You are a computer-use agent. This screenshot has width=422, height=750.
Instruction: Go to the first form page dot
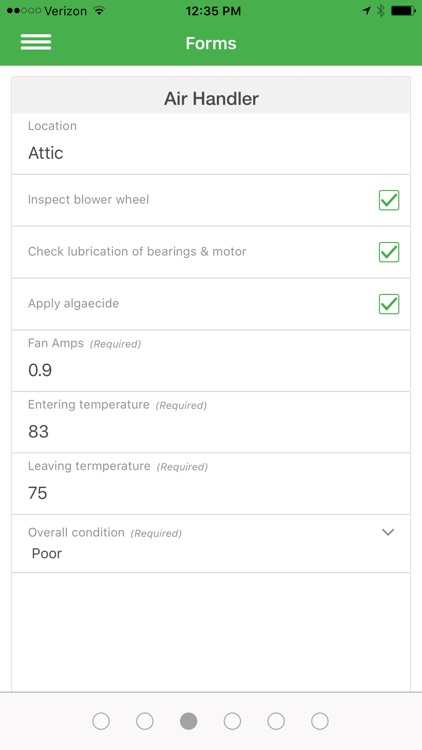point(101,721)
